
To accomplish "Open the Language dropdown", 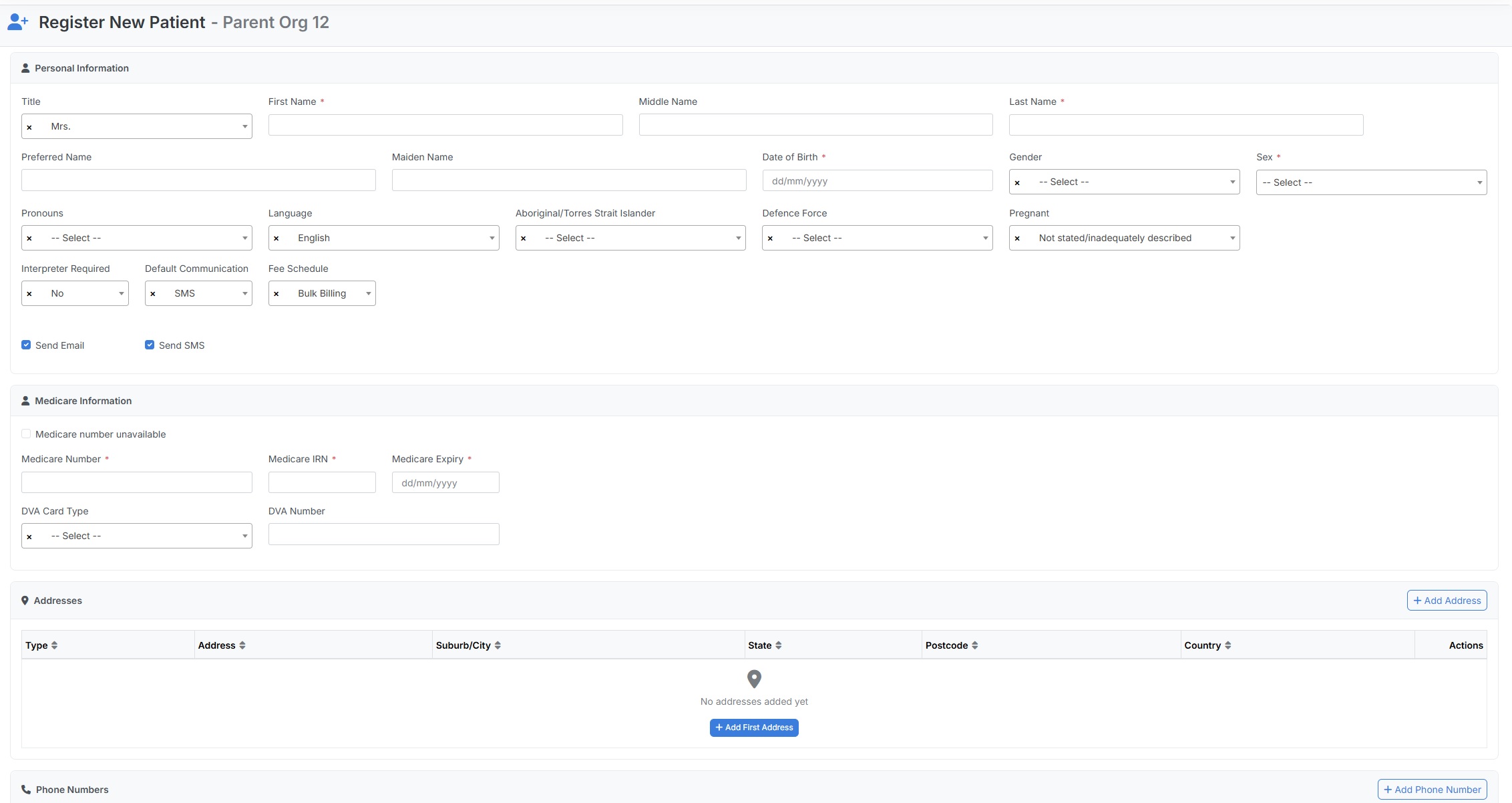I will coord(384,238).
